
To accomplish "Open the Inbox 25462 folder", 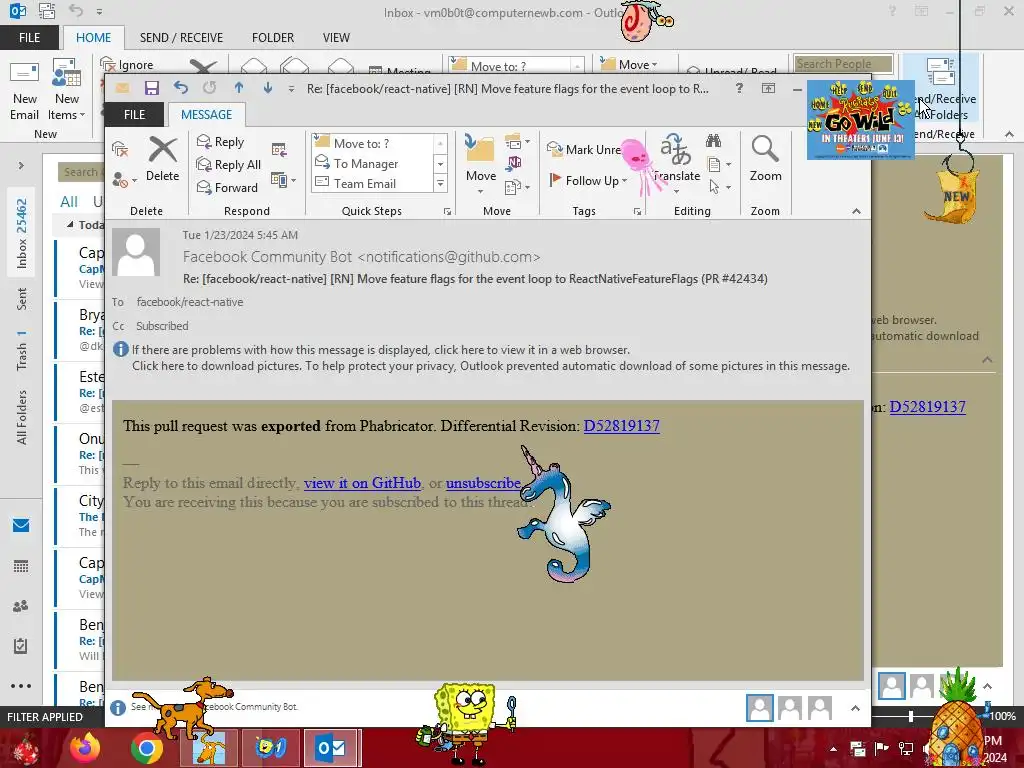I will tap(22, 233).
